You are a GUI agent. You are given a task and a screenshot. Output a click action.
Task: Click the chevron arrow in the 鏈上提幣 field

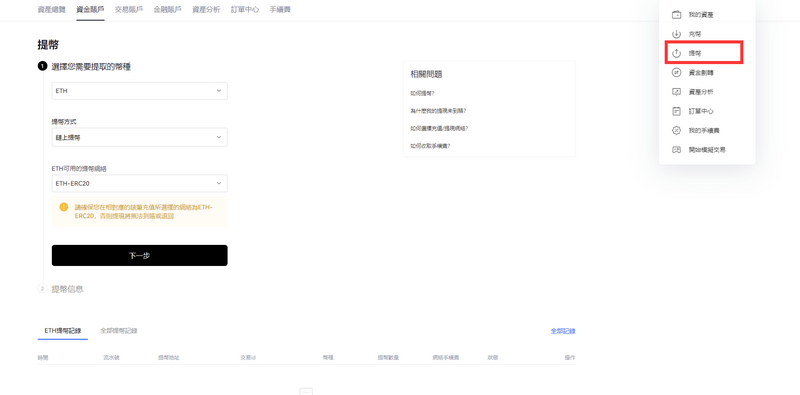pyautogui.click(x=219, y=137)
